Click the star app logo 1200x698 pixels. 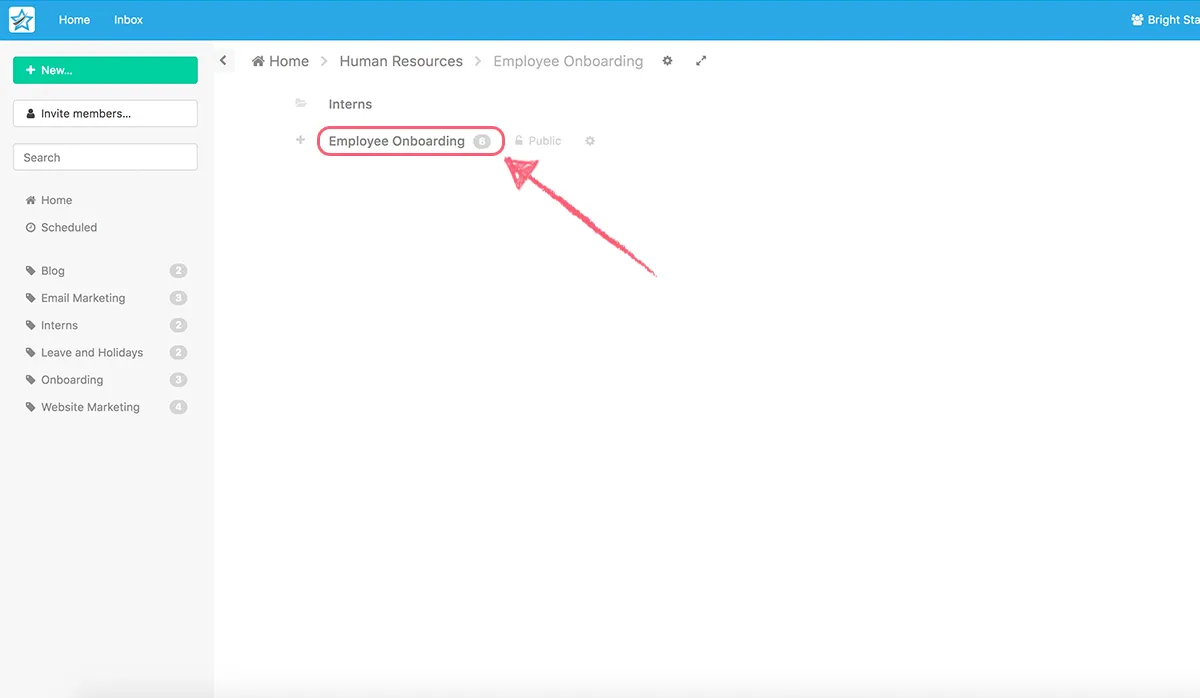[22, 19]
